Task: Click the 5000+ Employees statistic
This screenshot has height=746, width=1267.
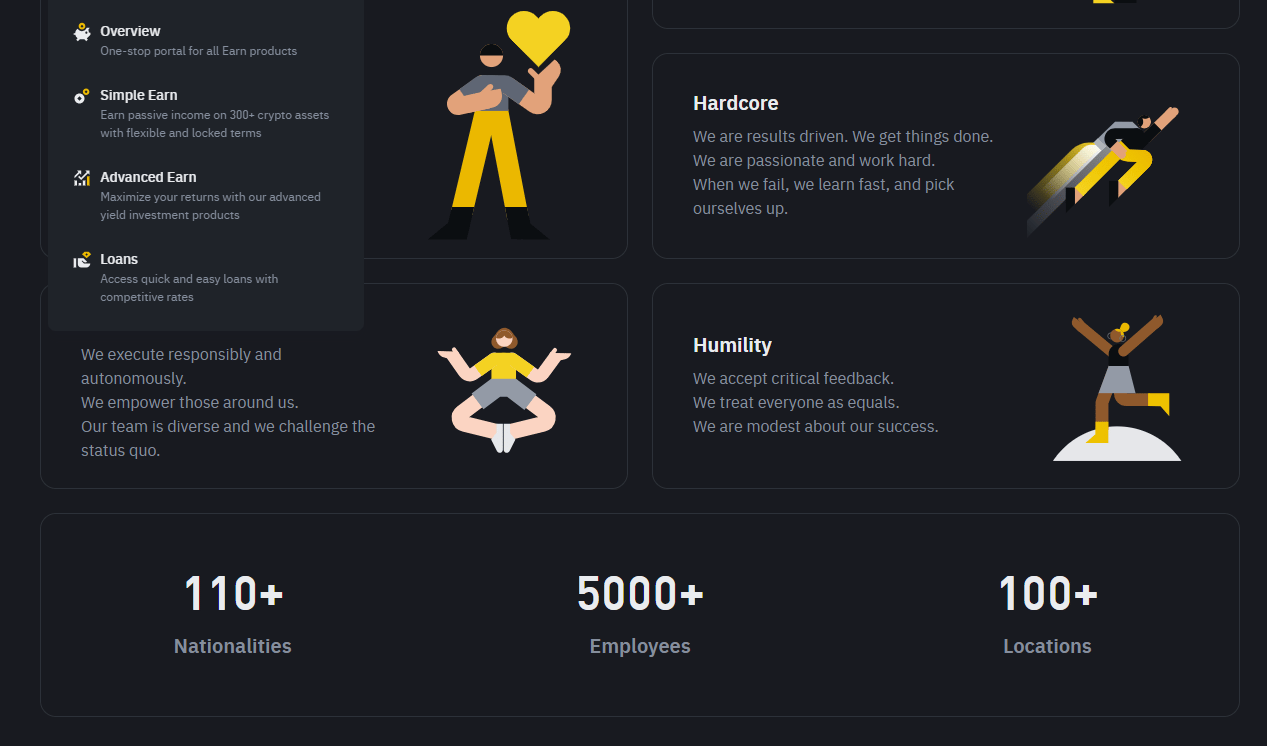Action: pos(640,614)
